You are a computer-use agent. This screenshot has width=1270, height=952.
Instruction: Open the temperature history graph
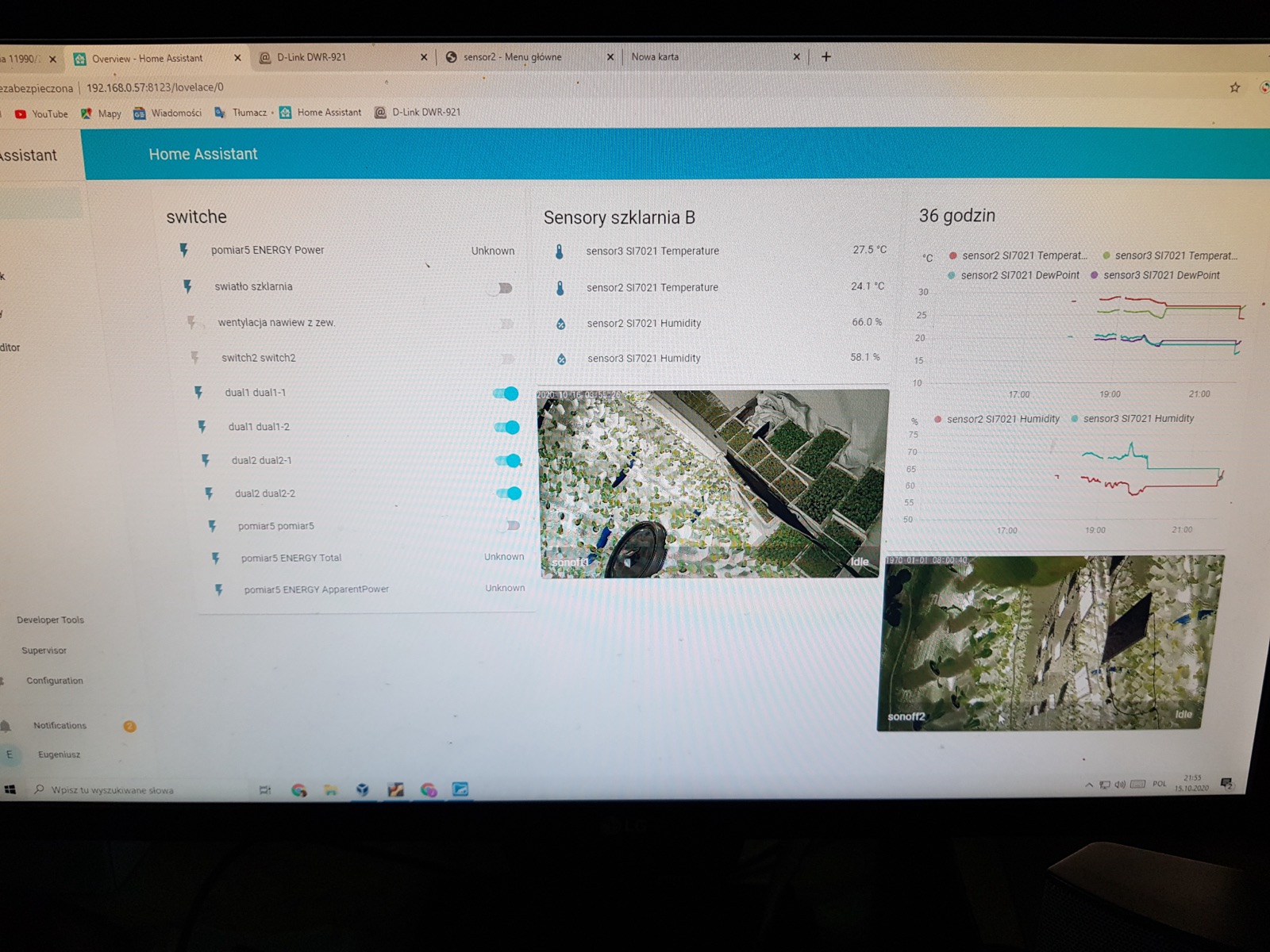pyautogui.click(x=1079, y=340)
